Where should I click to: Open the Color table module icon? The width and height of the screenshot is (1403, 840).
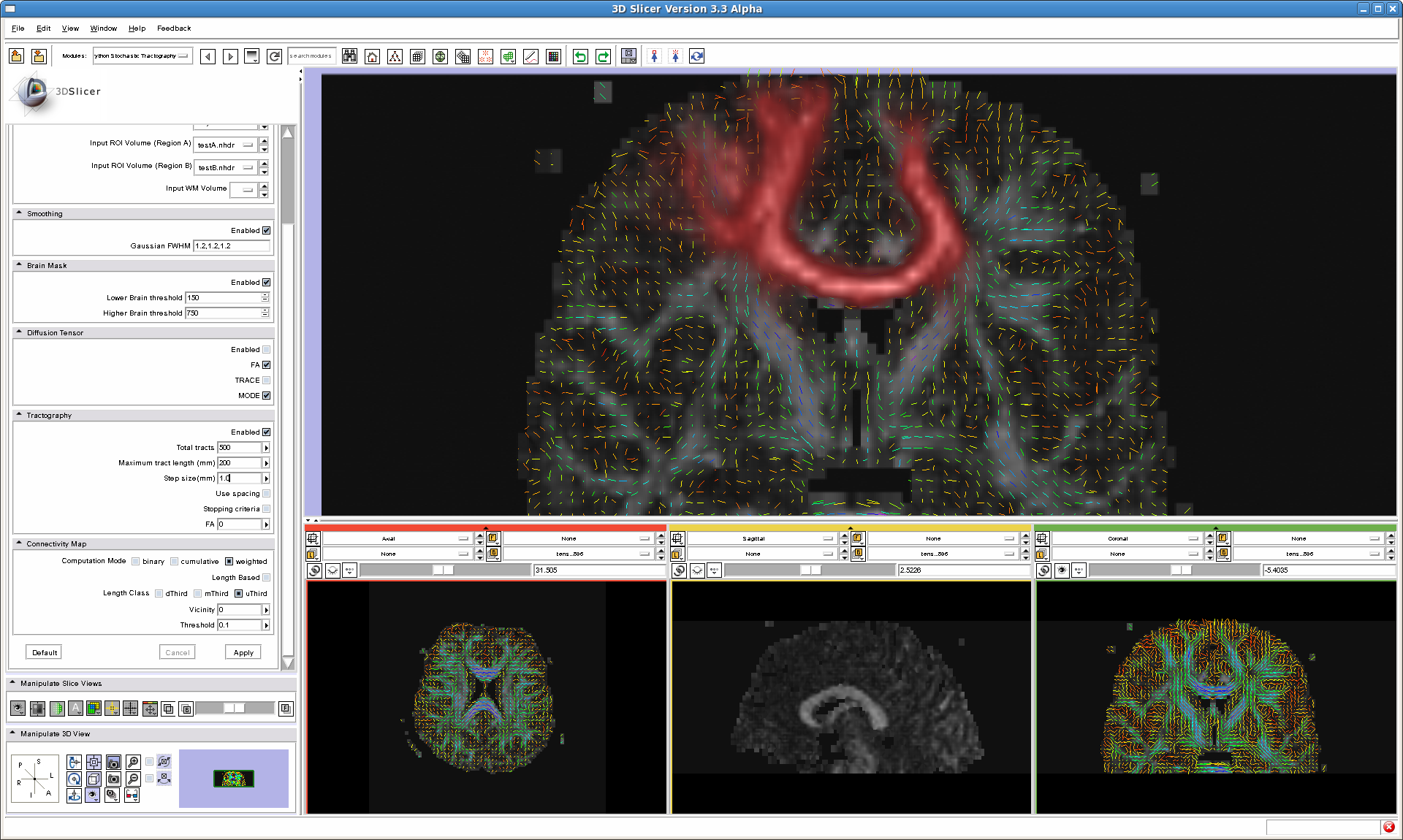(553, 56)
